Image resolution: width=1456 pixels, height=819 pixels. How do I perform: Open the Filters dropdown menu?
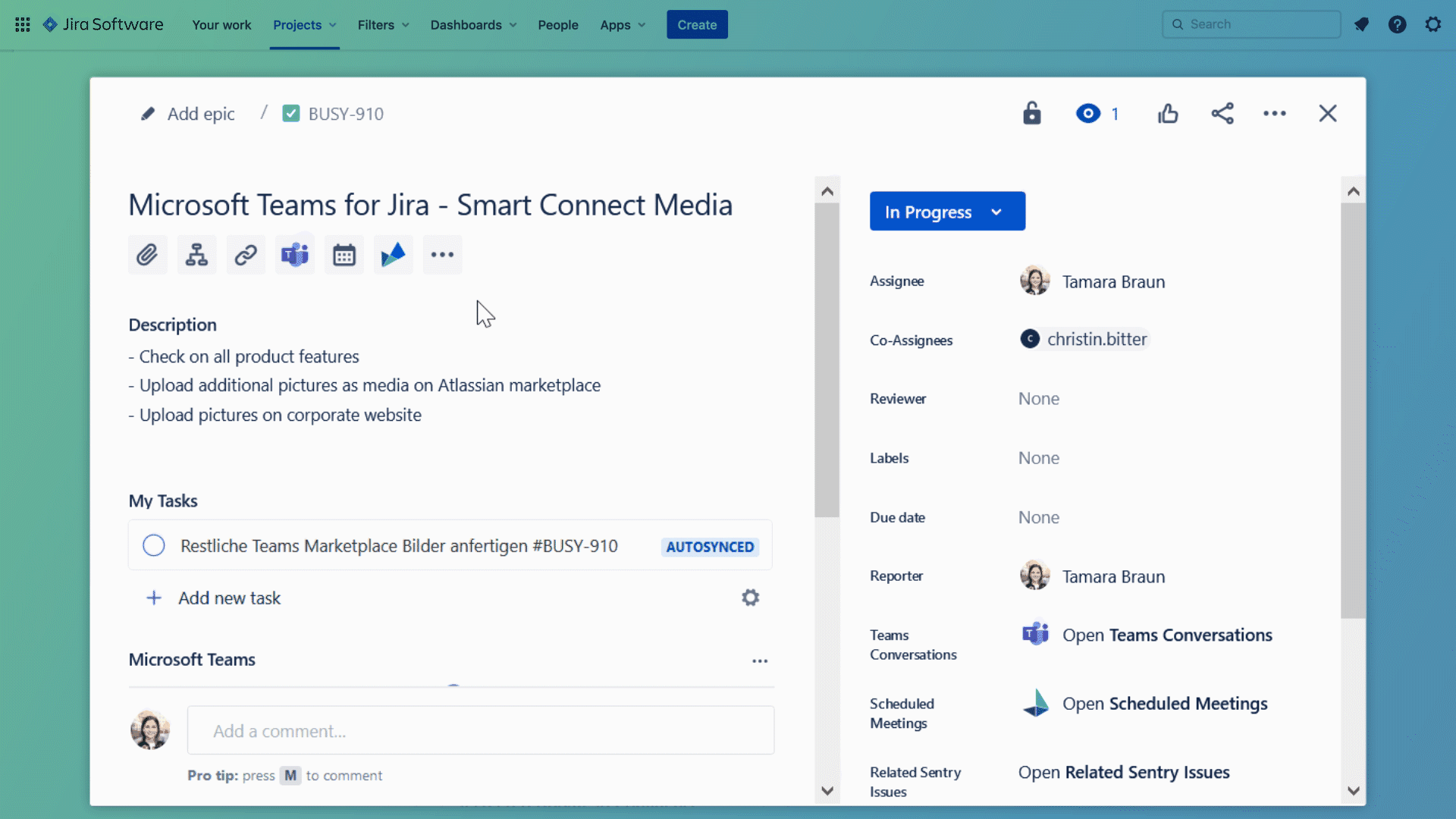coord(383,25)
